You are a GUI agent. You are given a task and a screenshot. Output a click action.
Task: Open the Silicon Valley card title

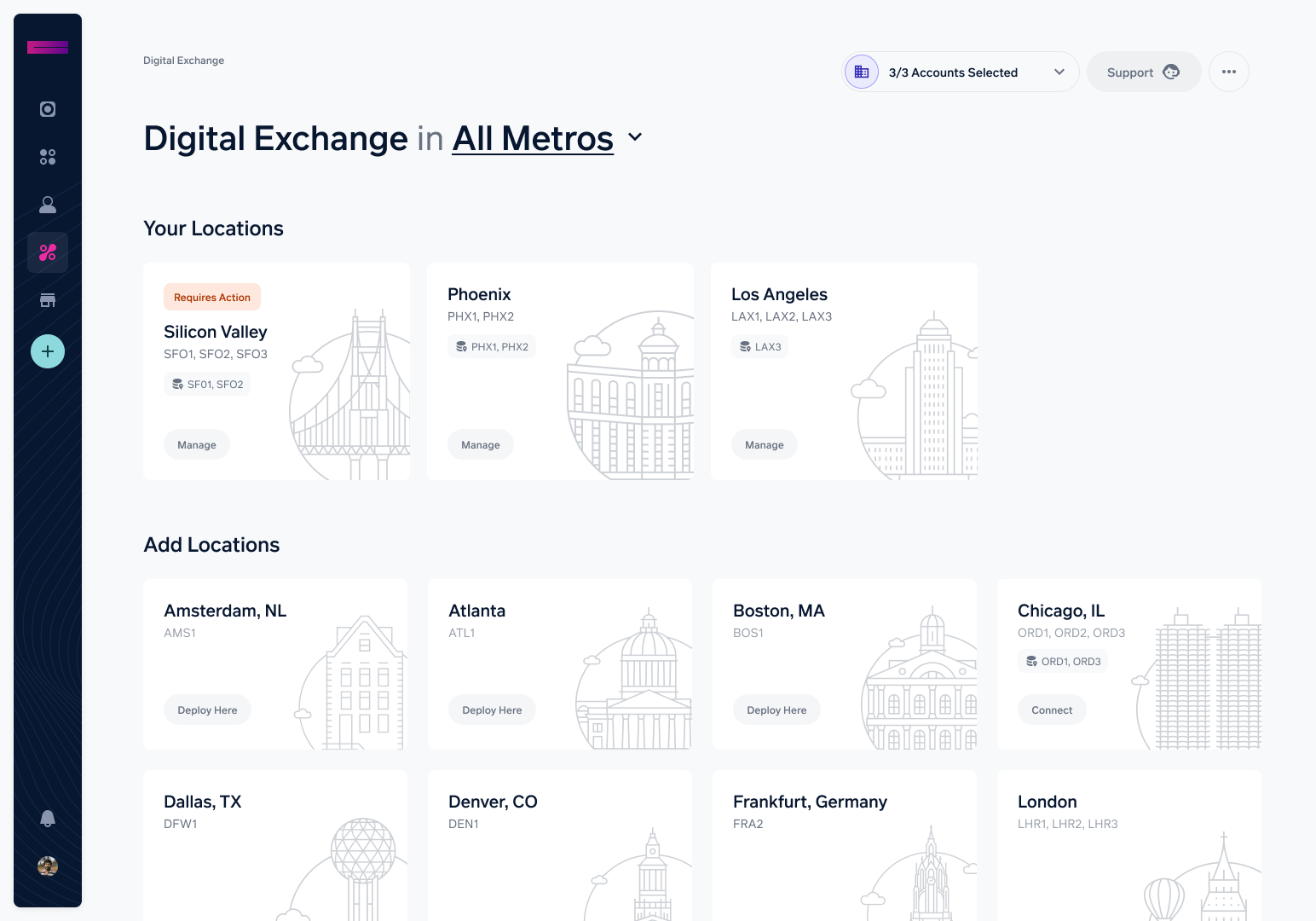point(216,332)
